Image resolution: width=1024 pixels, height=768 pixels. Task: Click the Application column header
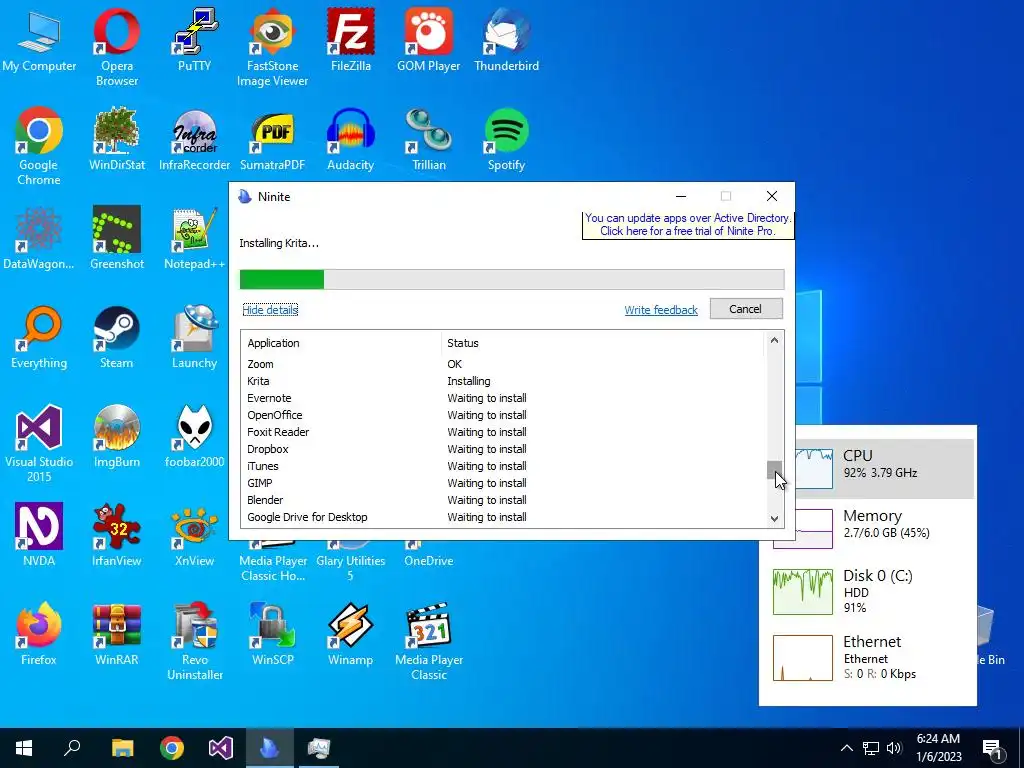pyautogui.click(x=342, y=343)
